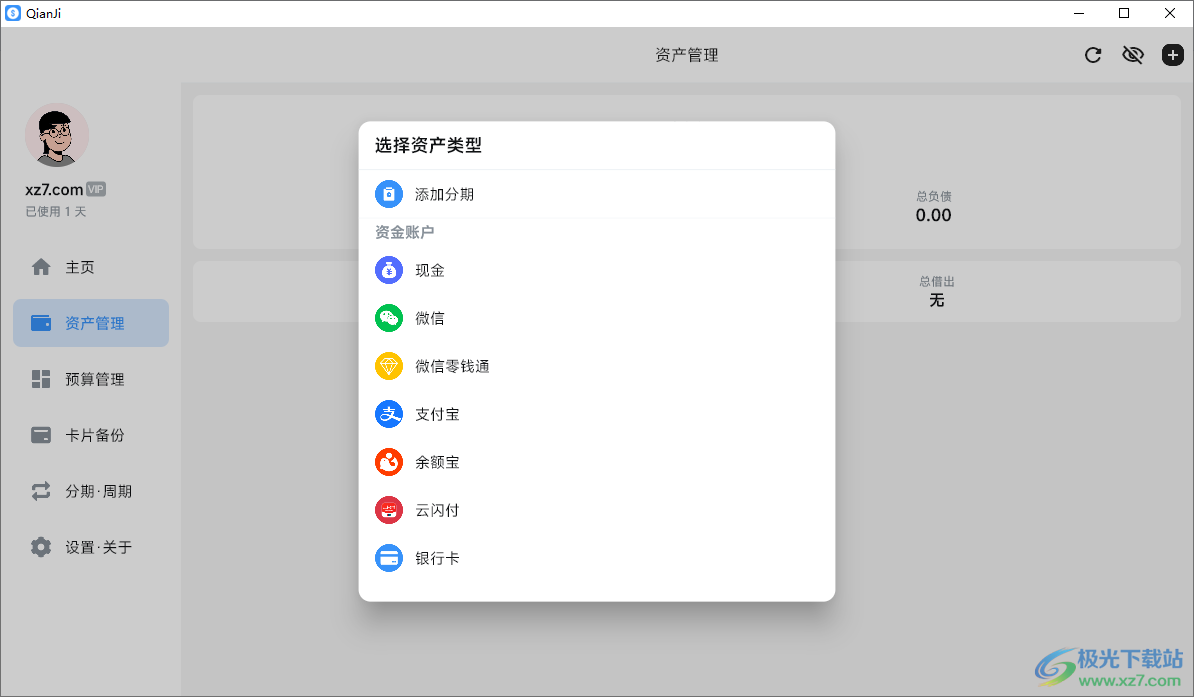This screenshot has width=1194, height=697.
Task: Click the VIP badge next to xz7.com
Action: click(x=96, y=189)
